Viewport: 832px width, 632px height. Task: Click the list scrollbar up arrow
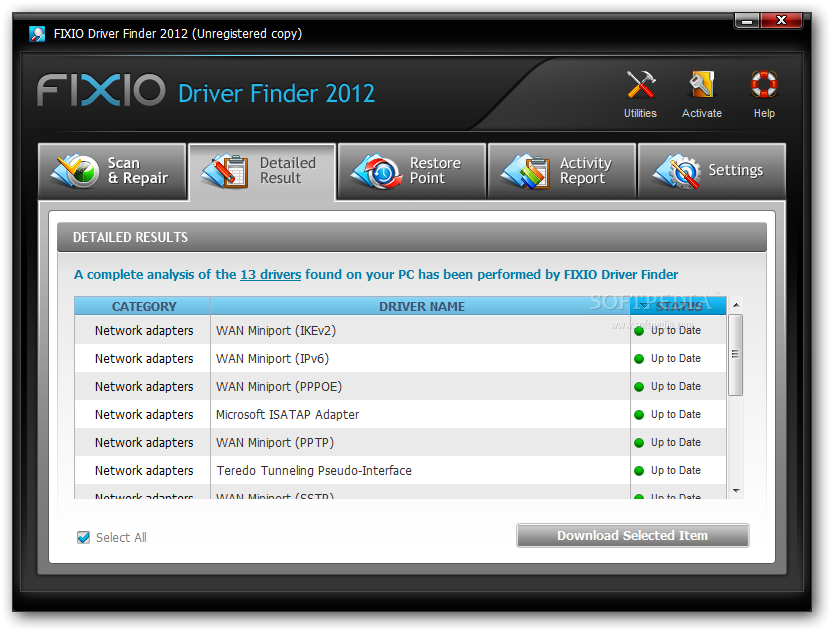pos(736,305)
